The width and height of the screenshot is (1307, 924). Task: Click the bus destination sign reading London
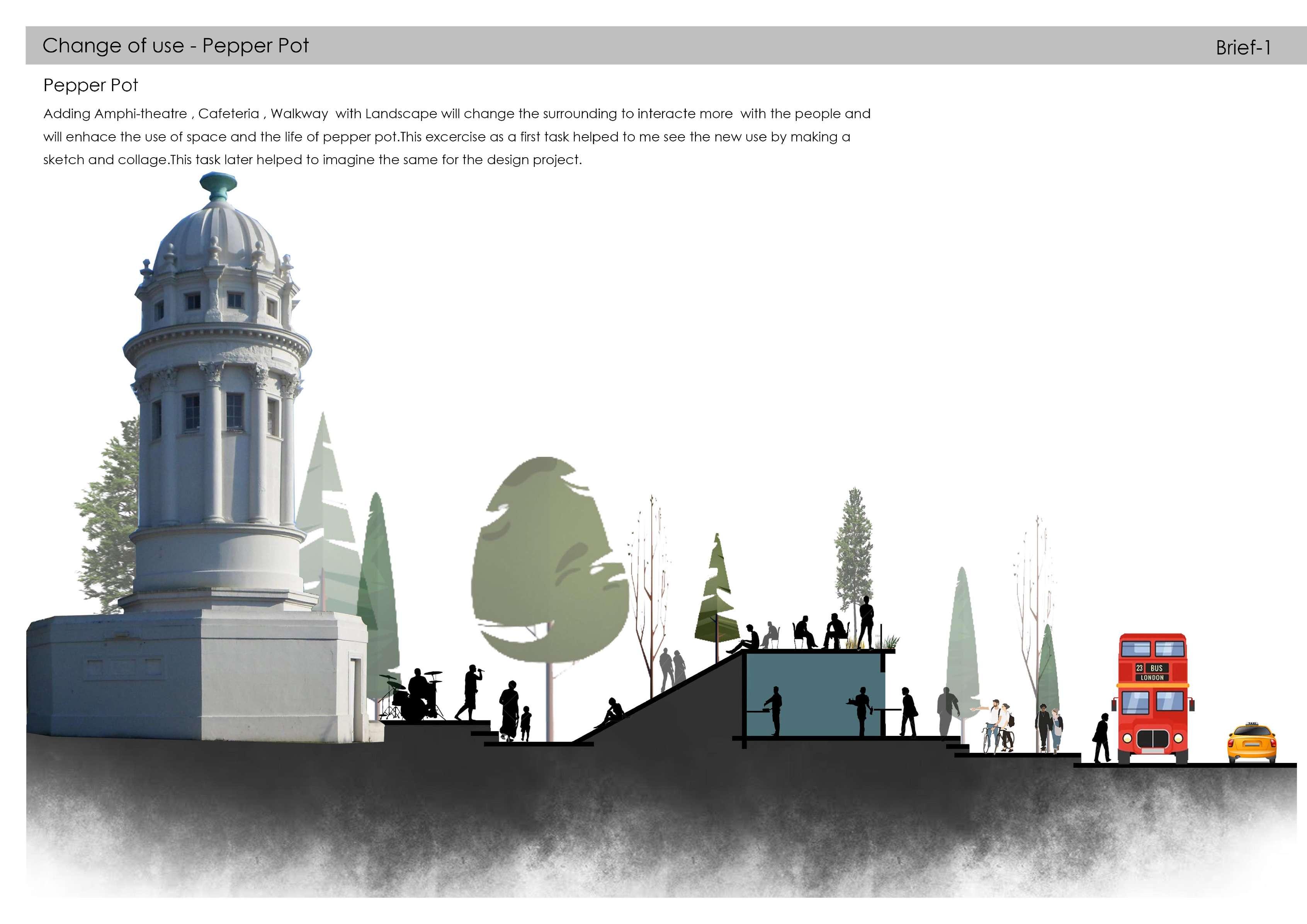coord(1152,678)
